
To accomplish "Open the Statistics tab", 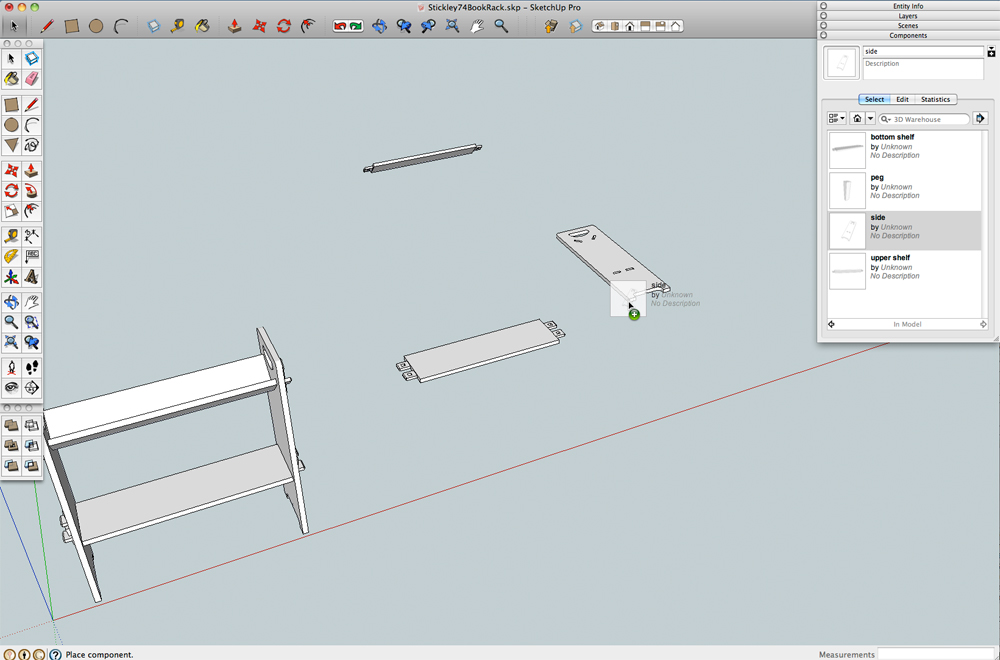I will tap(935, 99).
